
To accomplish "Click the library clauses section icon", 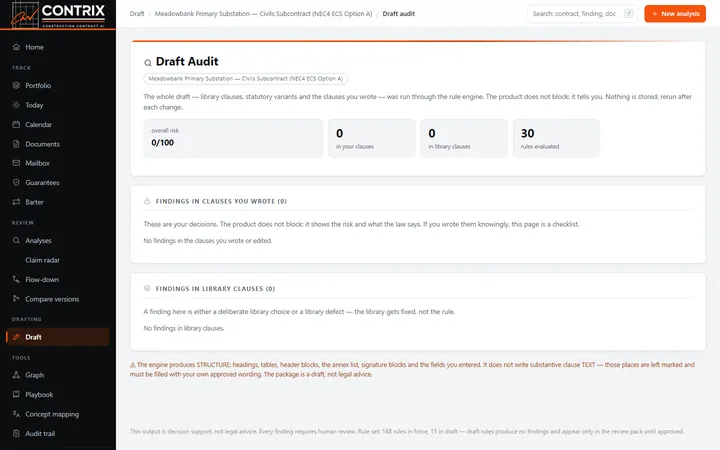I will [x=147, y=288].
